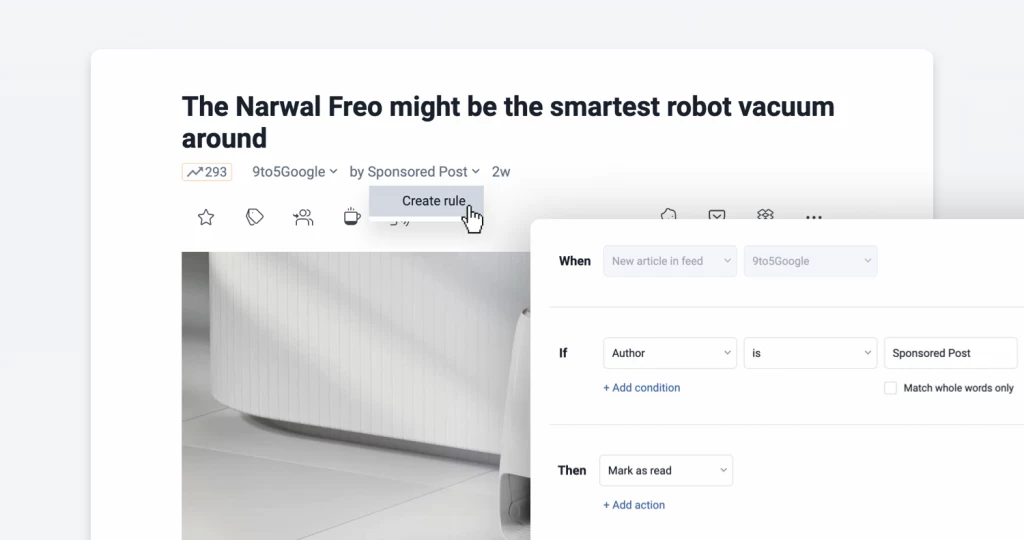
Task: Click the popularity 293 trending badge
Action: pos(207,172)
